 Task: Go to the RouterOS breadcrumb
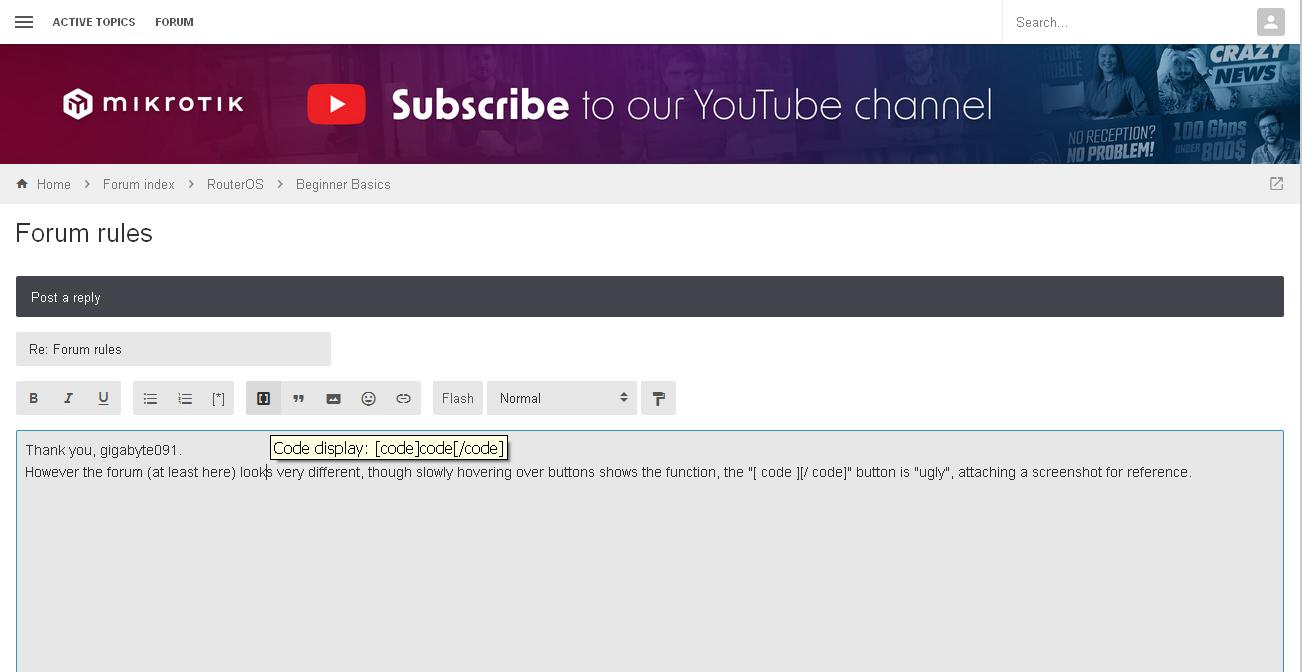[235, 184]
